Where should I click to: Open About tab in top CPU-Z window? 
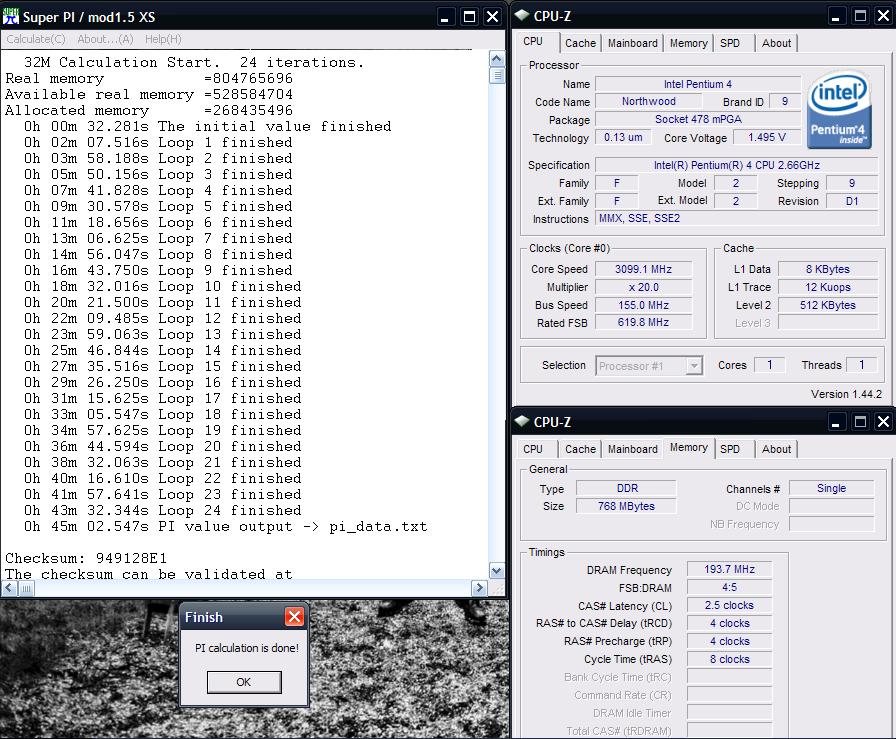point(777,43)
